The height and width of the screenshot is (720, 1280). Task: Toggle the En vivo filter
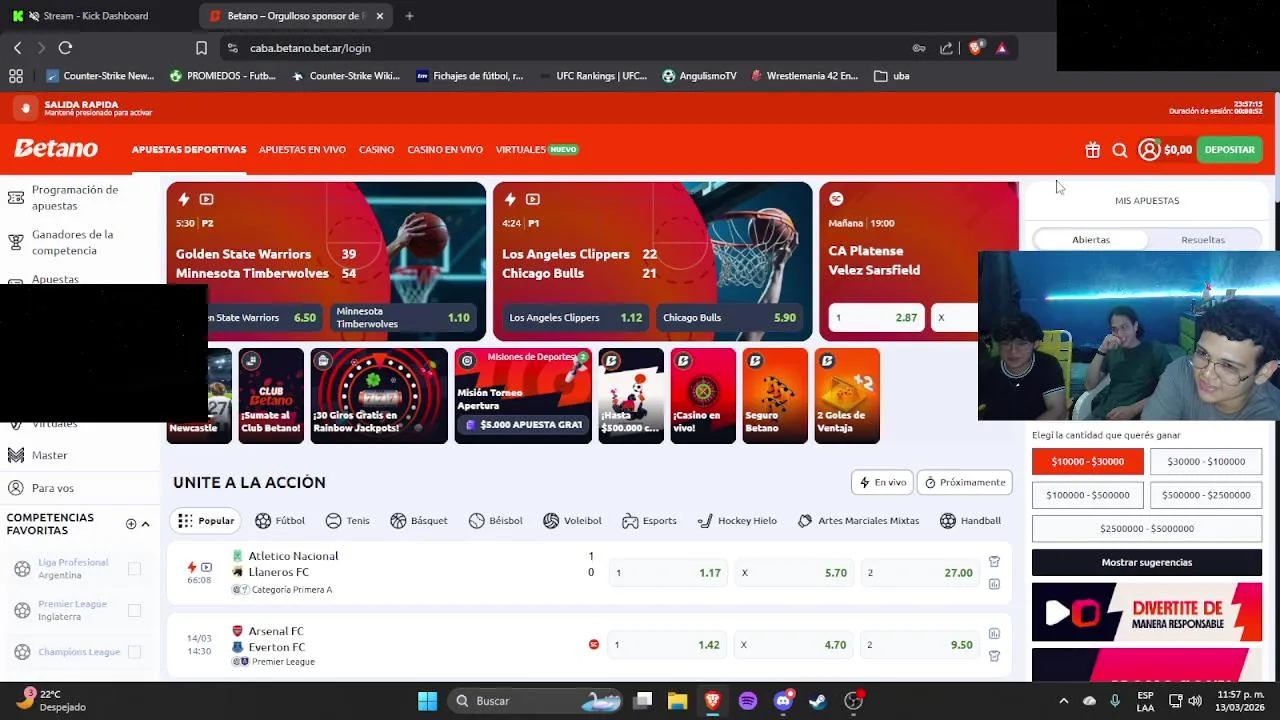pos(882,482)
